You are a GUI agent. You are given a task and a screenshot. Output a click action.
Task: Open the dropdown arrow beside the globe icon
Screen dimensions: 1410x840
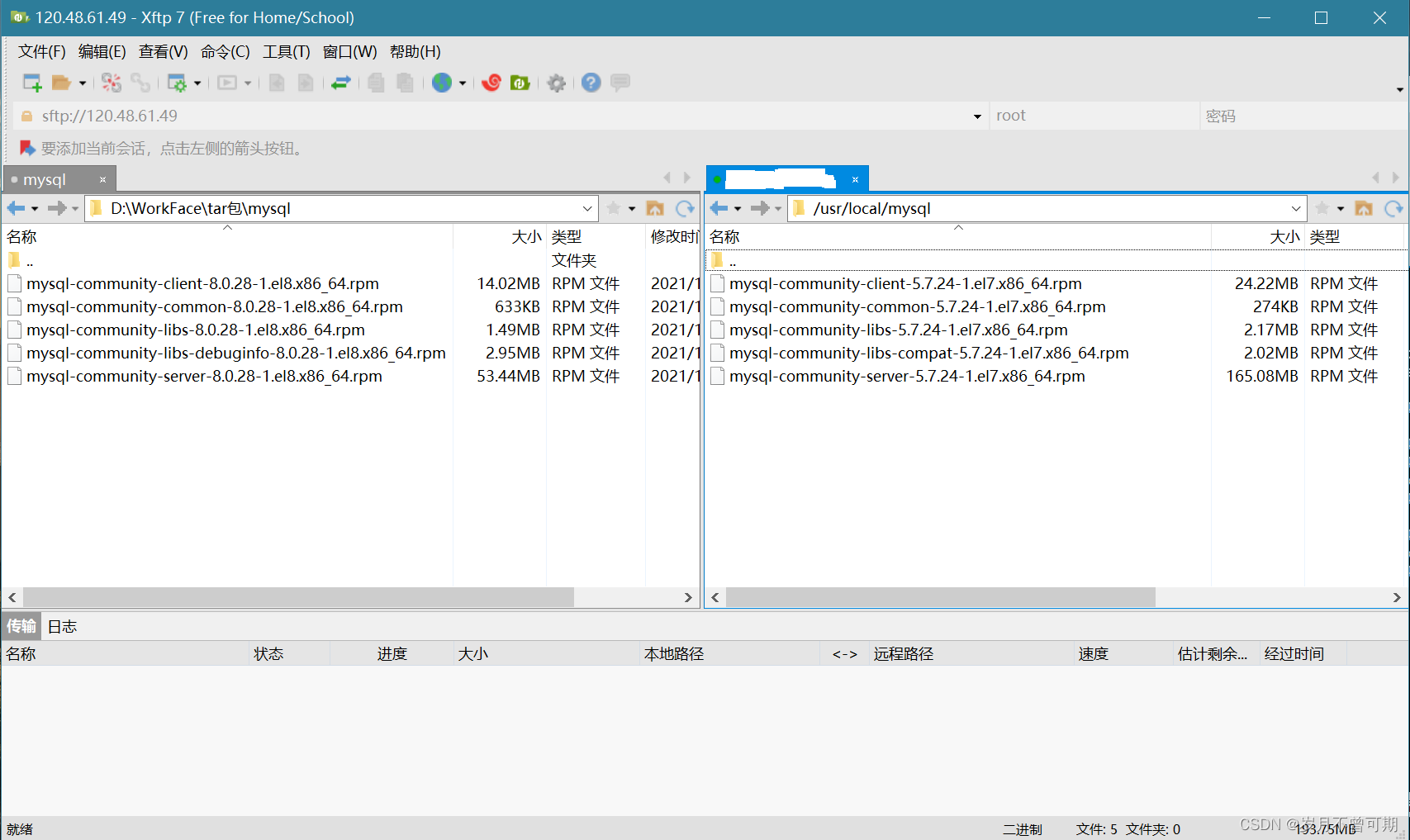pyautogui.click(x=463, y=83)
